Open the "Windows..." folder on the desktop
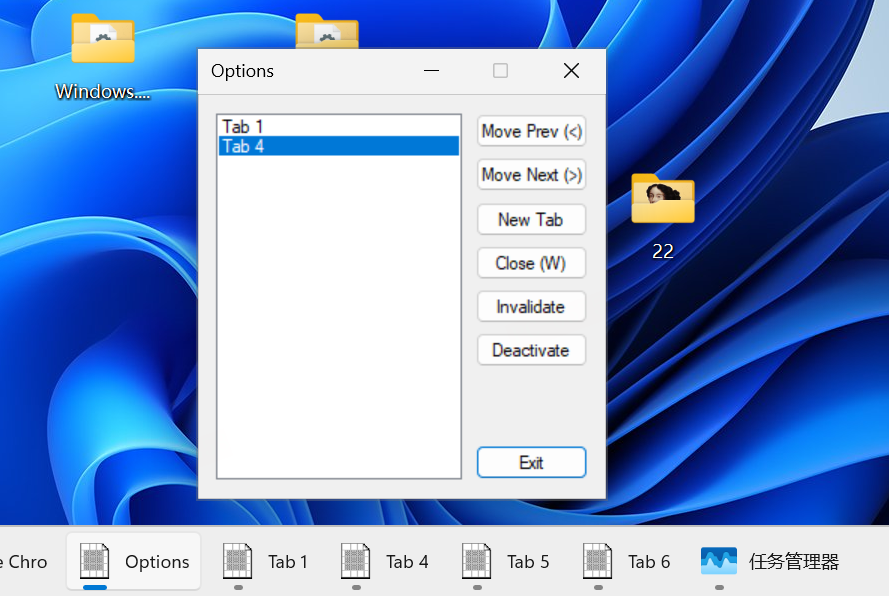 point(101,39)
